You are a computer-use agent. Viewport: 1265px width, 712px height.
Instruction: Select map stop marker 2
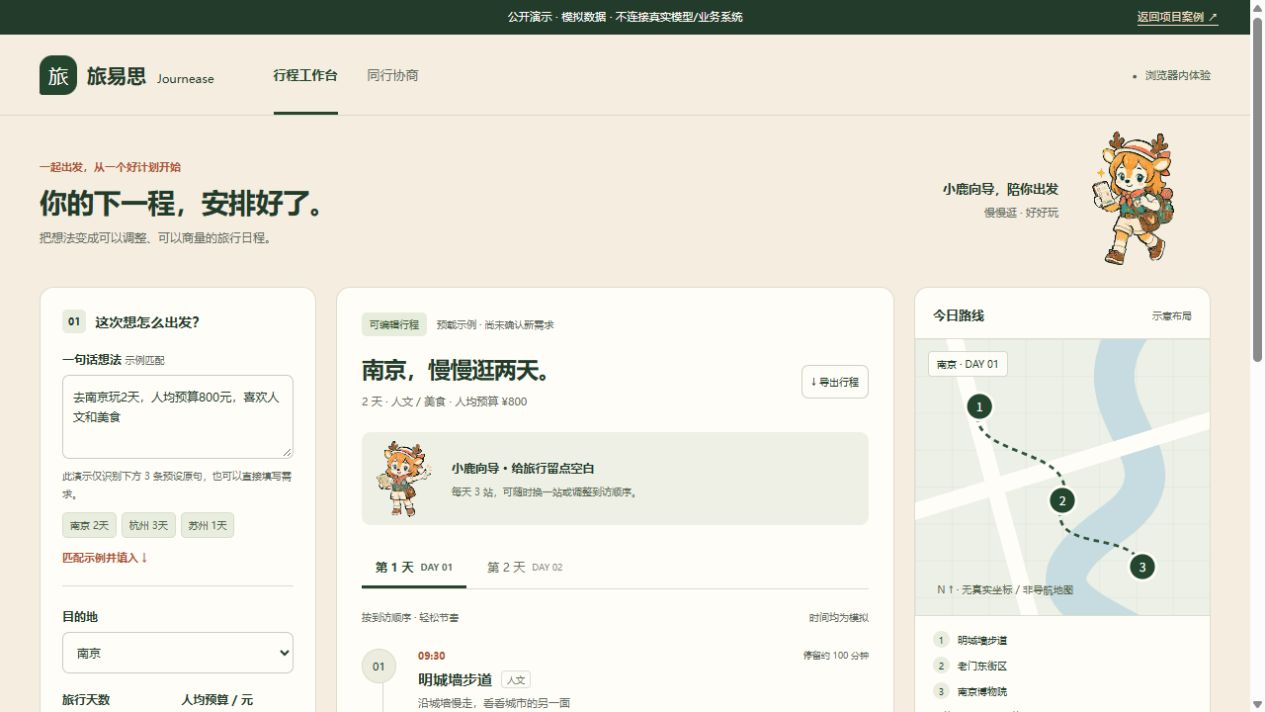point(1062,501)
